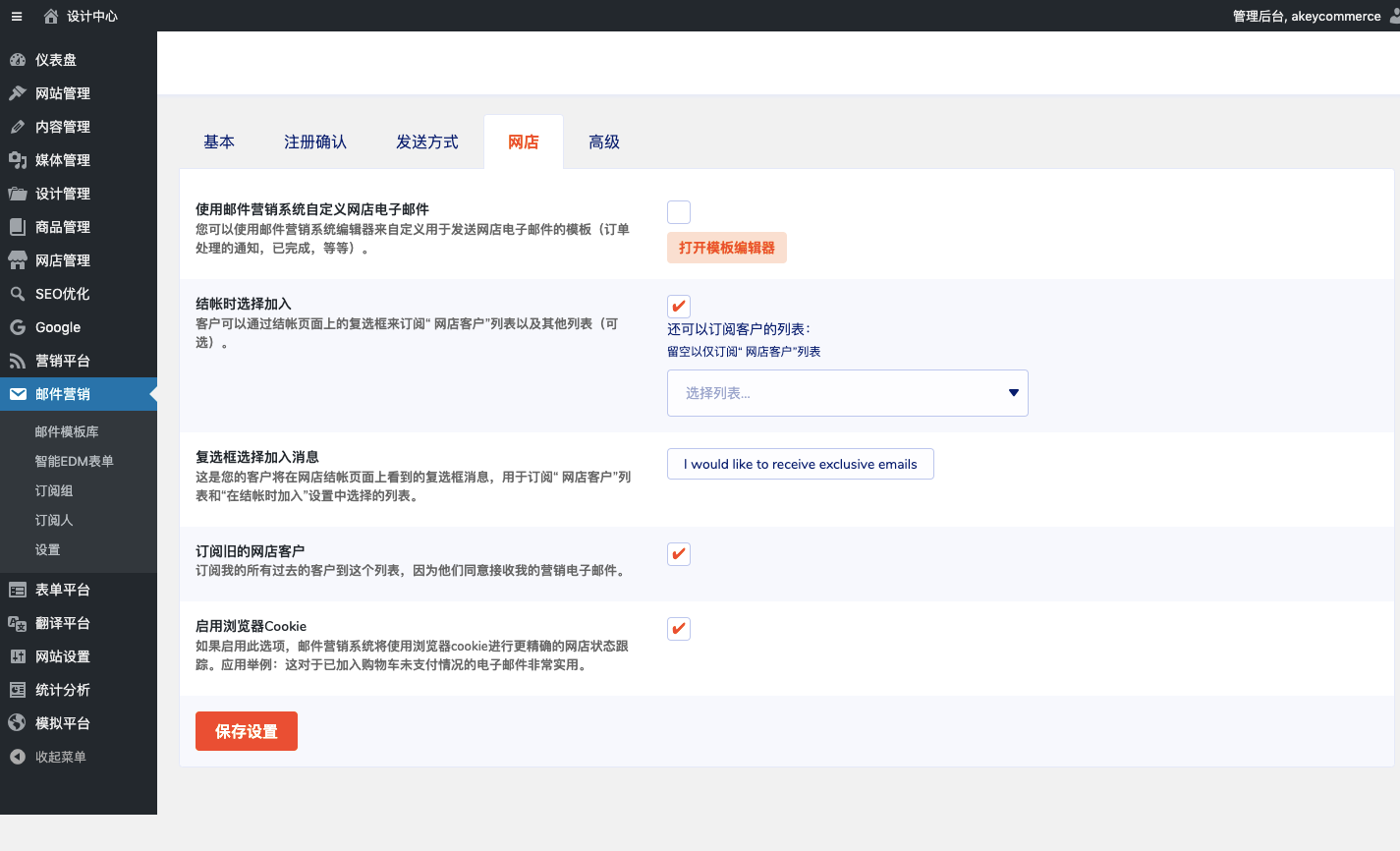Image resolution: width=1400 pixels, height=851 pixels.
Task: Click the home icon next to 设计中心
Action: coord(51,16)
